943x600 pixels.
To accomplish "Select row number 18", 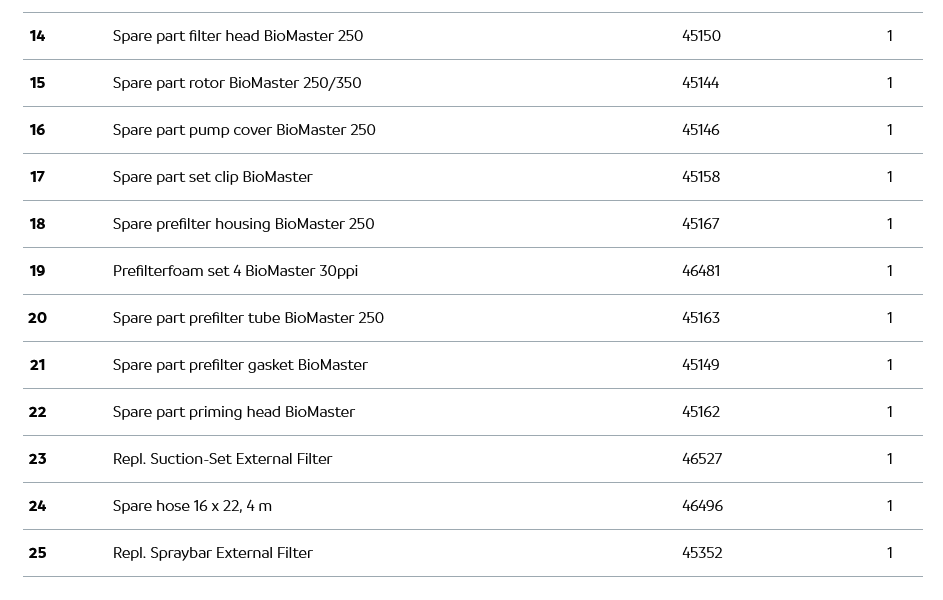I will (37, 224).
